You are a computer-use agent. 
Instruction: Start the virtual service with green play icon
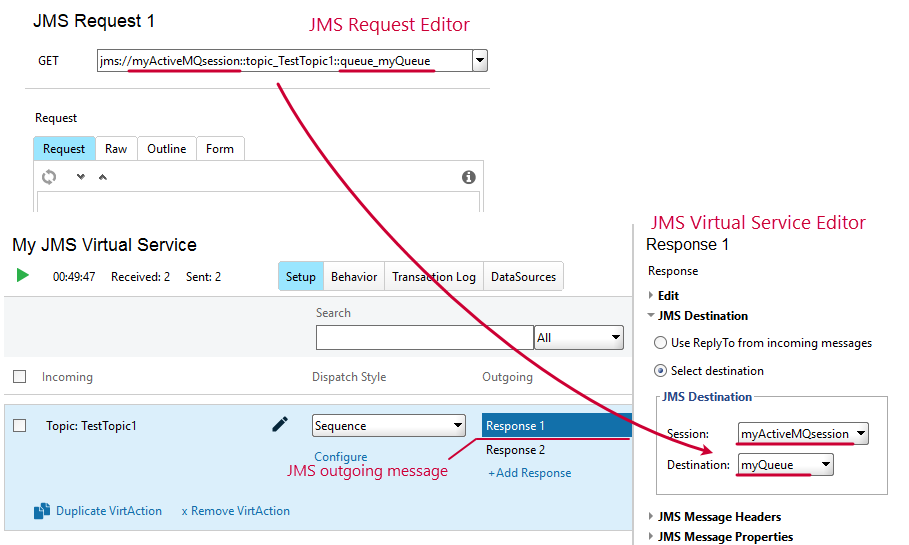(23, 275)
